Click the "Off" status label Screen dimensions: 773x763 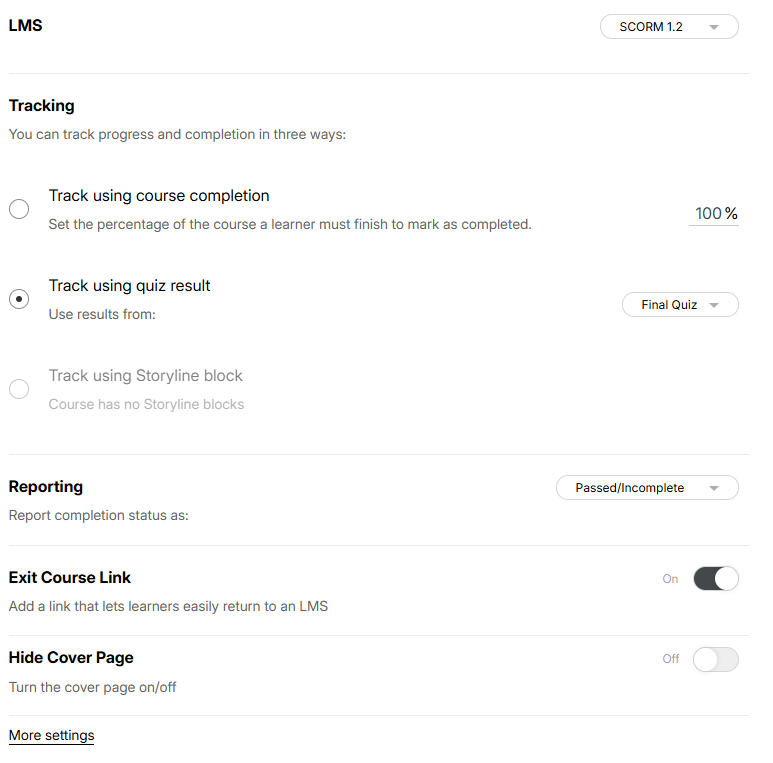(671, 659)
